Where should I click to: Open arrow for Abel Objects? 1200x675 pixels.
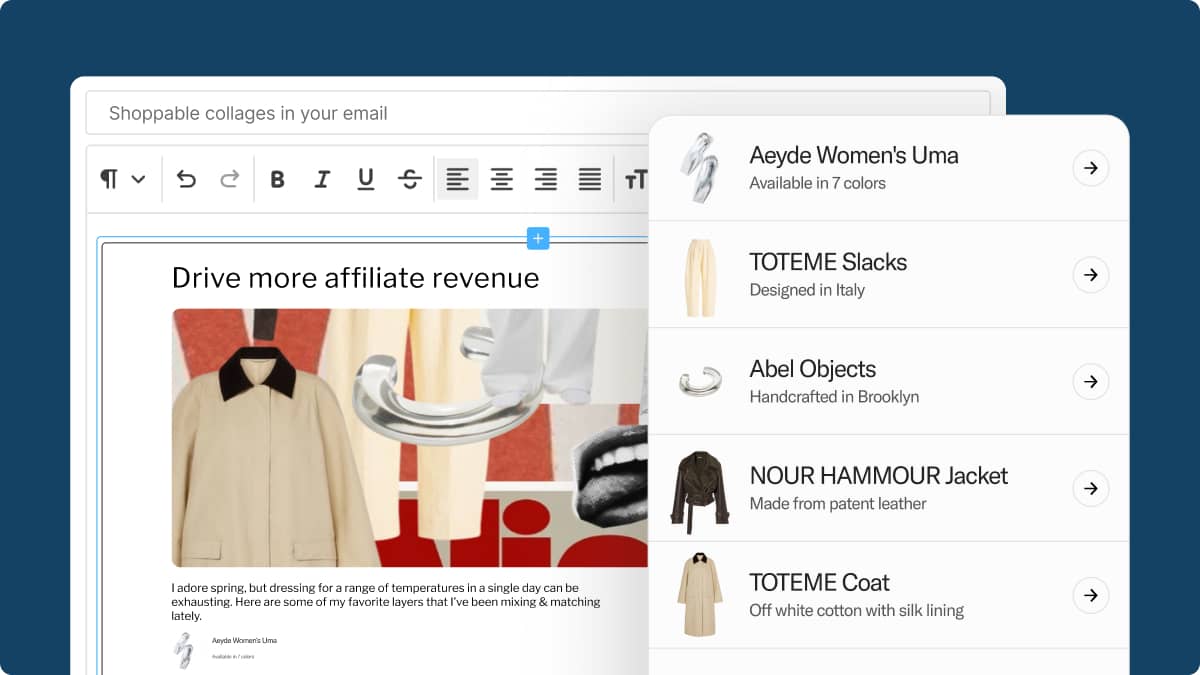[x=1091, y=381]
